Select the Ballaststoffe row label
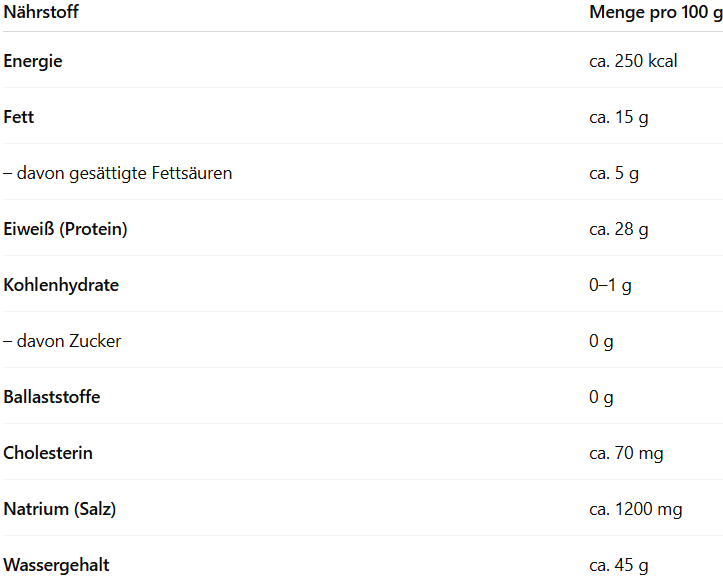The width and height of the screenshot is (723, 585). coord(52,397)
